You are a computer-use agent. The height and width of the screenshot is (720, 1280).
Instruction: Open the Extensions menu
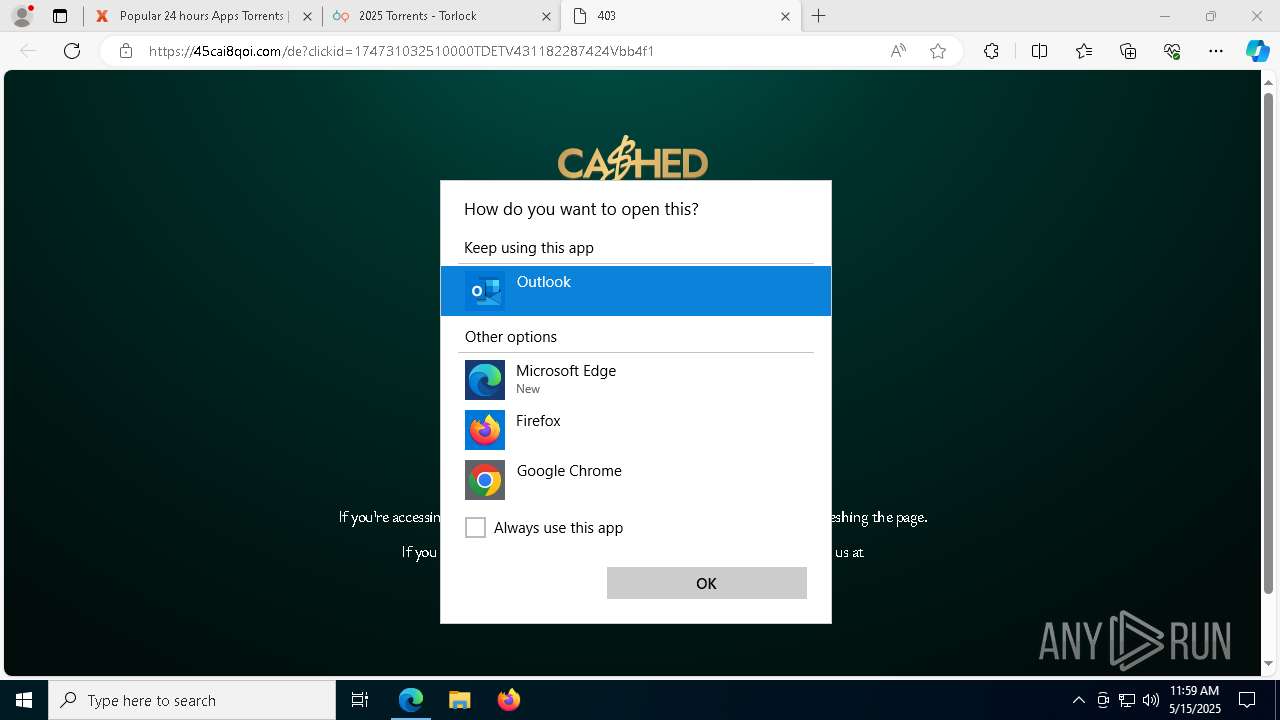tap(991, 51)
